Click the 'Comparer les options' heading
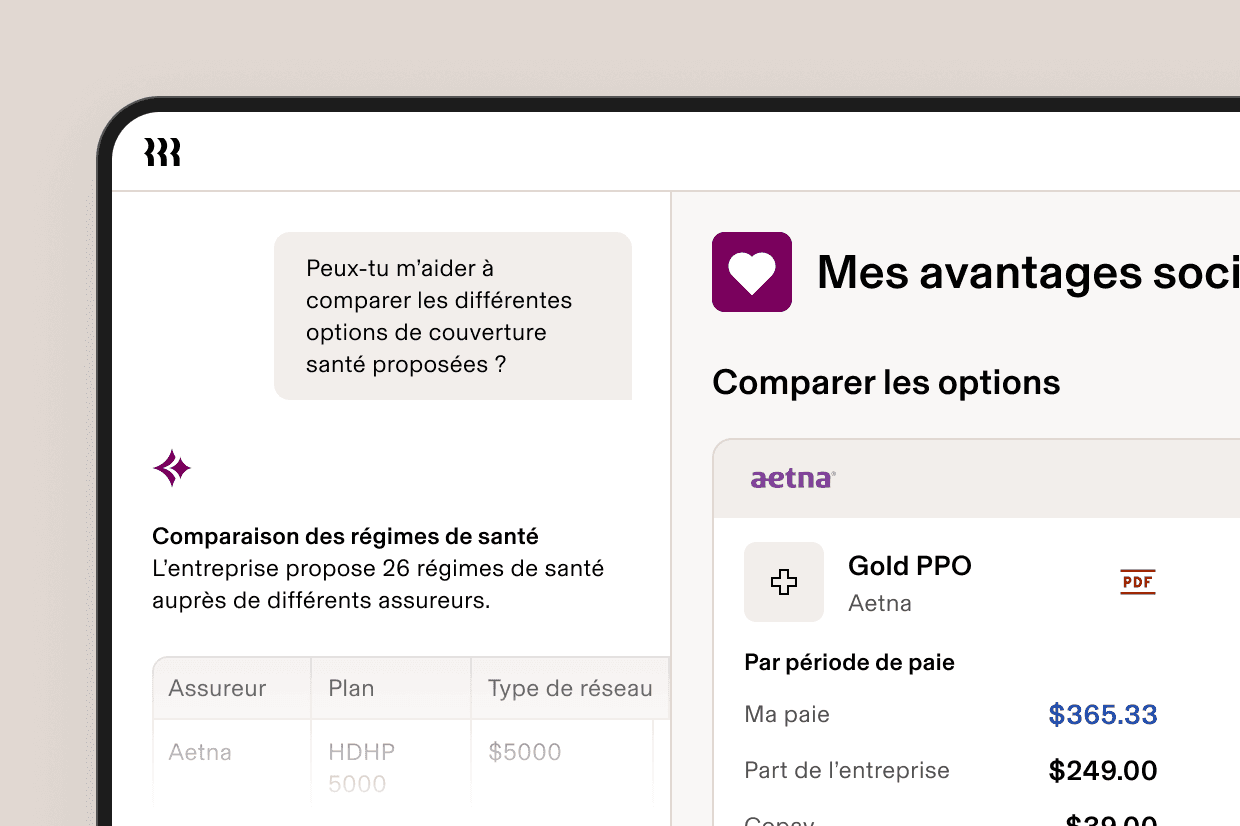 (x=886, y=382)
